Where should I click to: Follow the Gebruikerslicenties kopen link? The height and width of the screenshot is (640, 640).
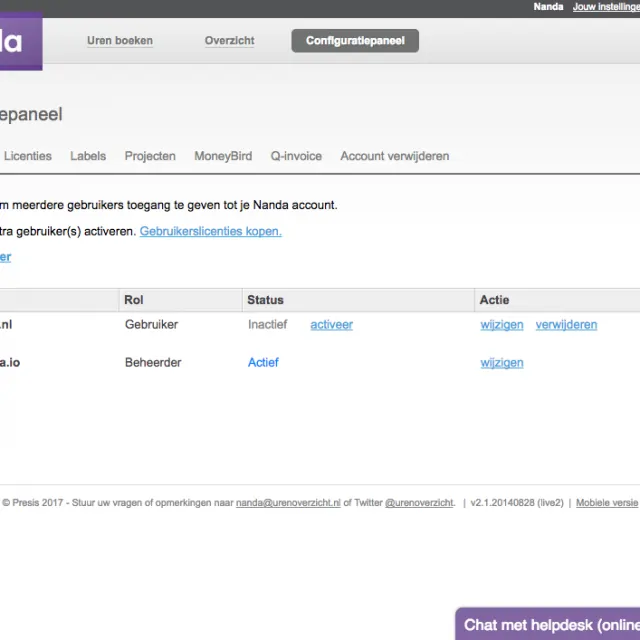coord(211,231)
